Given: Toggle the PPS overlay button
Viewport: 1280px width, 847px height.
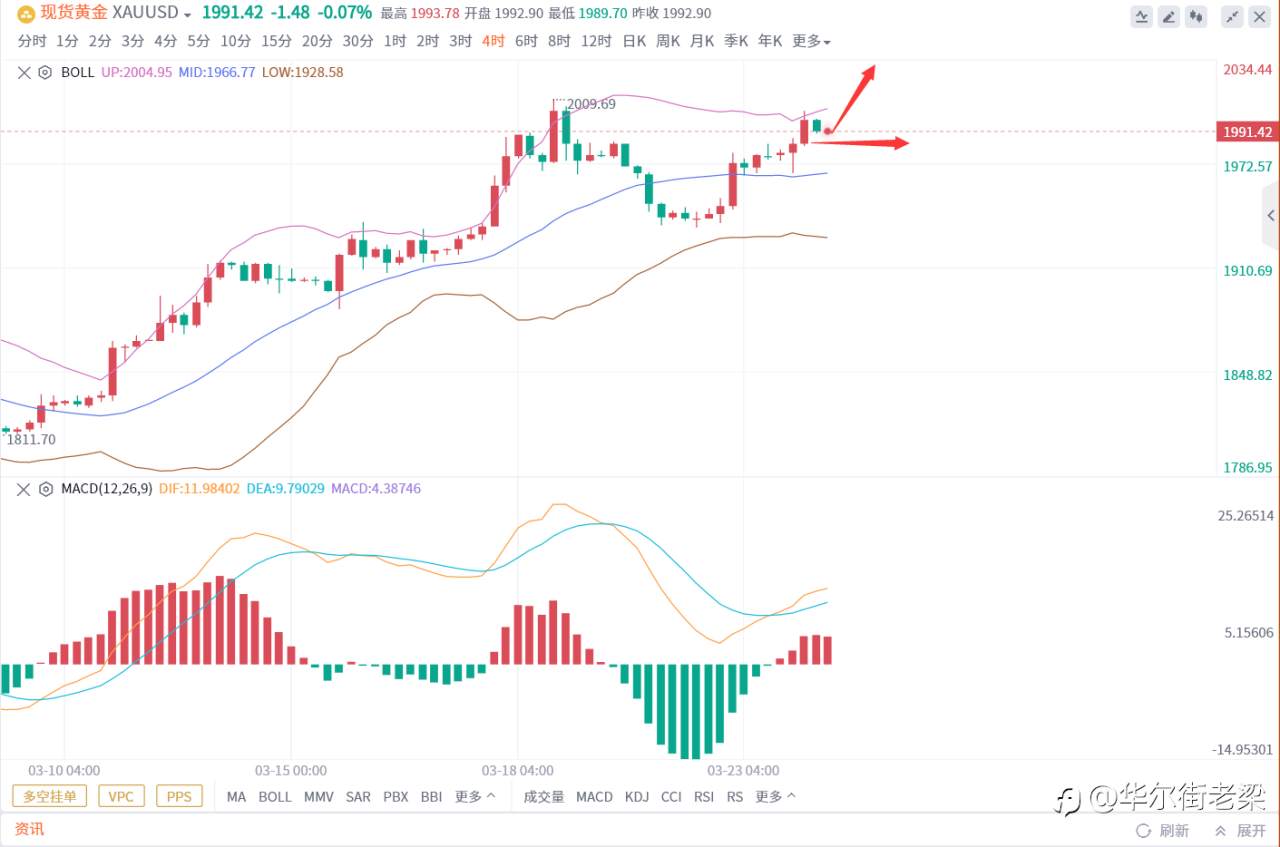Looking at the screenshot, I should coord(179,796).
